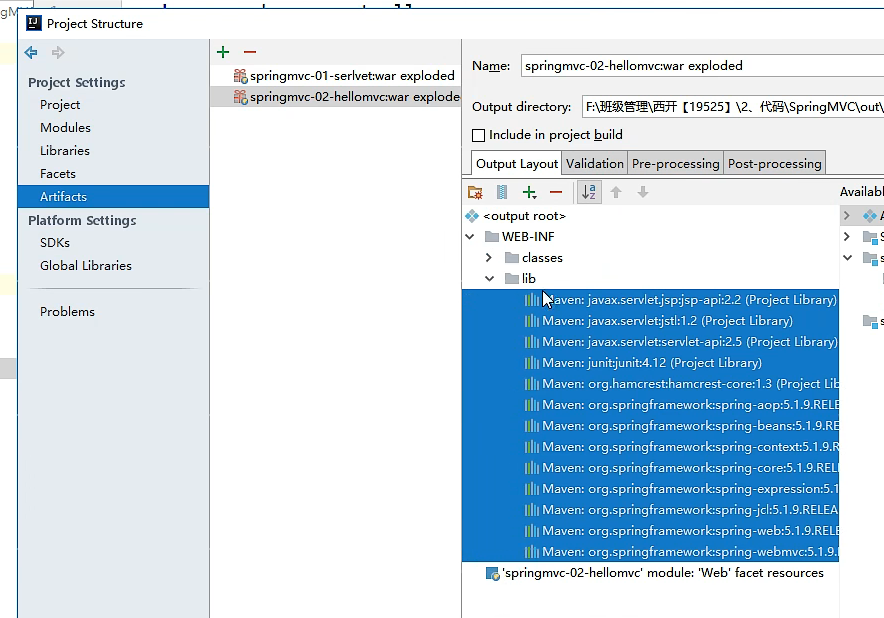Select Maven javax.servlet:jstl:1.2 library
Image resolution: width=884 pixels, height=618 pixels.
pos(651,321)
